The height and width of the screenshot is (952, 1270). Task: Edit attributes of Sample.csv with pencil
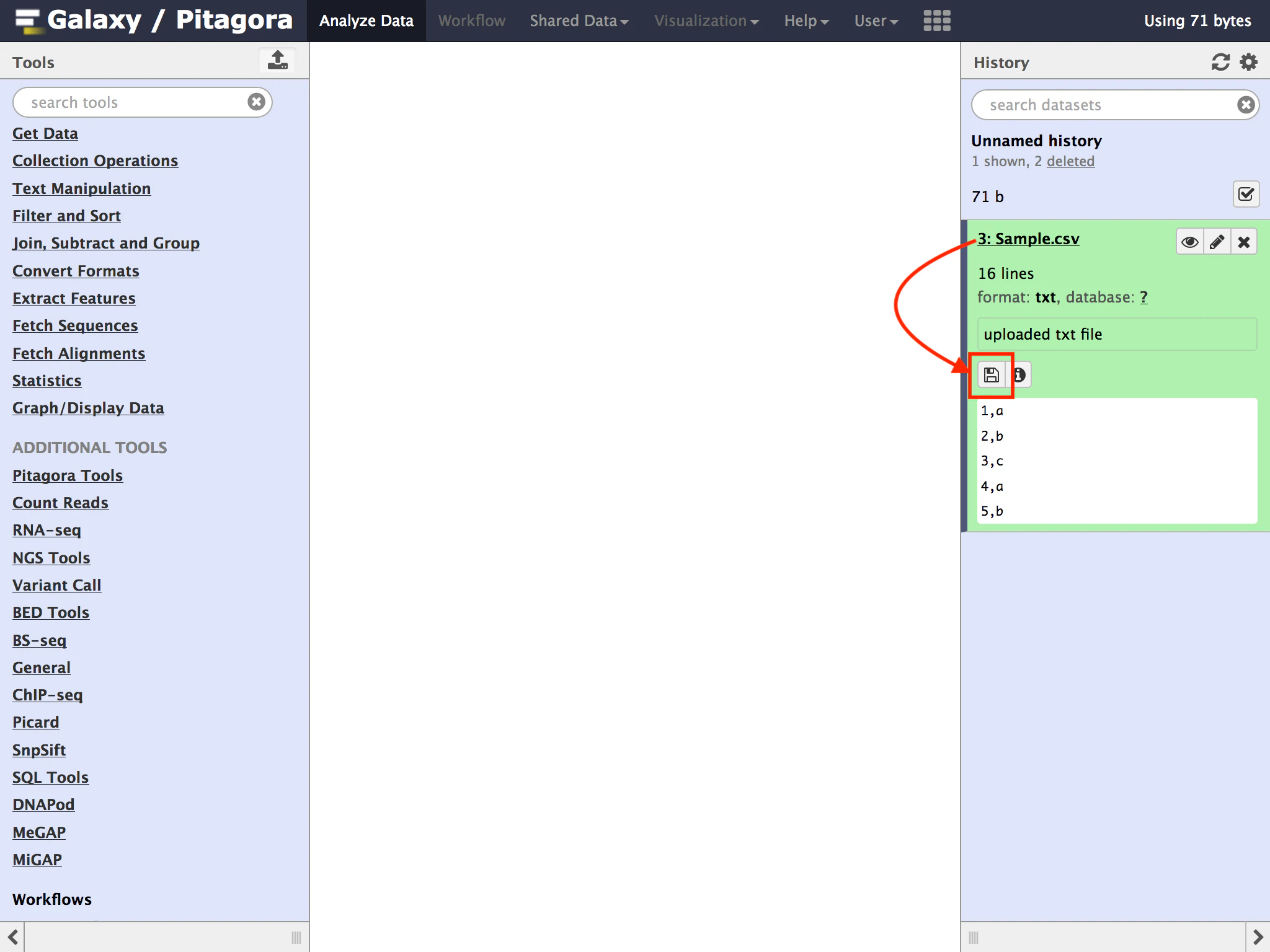1217,242
